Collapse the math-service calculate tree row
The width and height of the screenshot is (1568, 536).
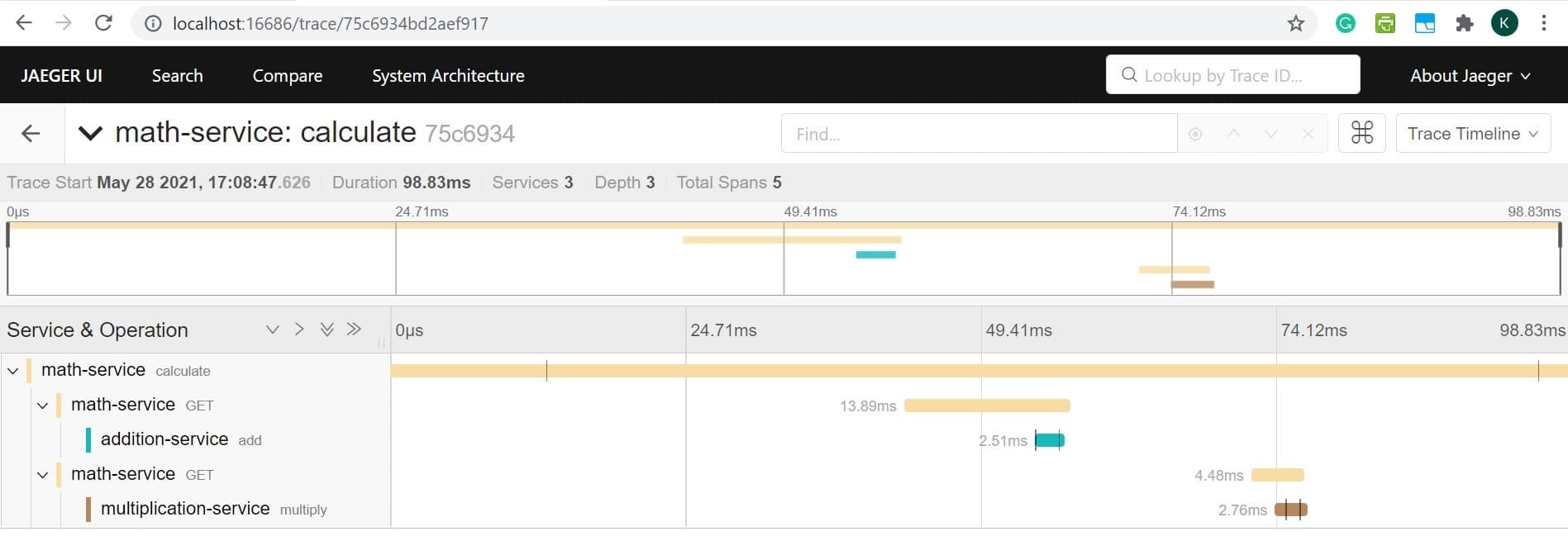coord(13,371)
